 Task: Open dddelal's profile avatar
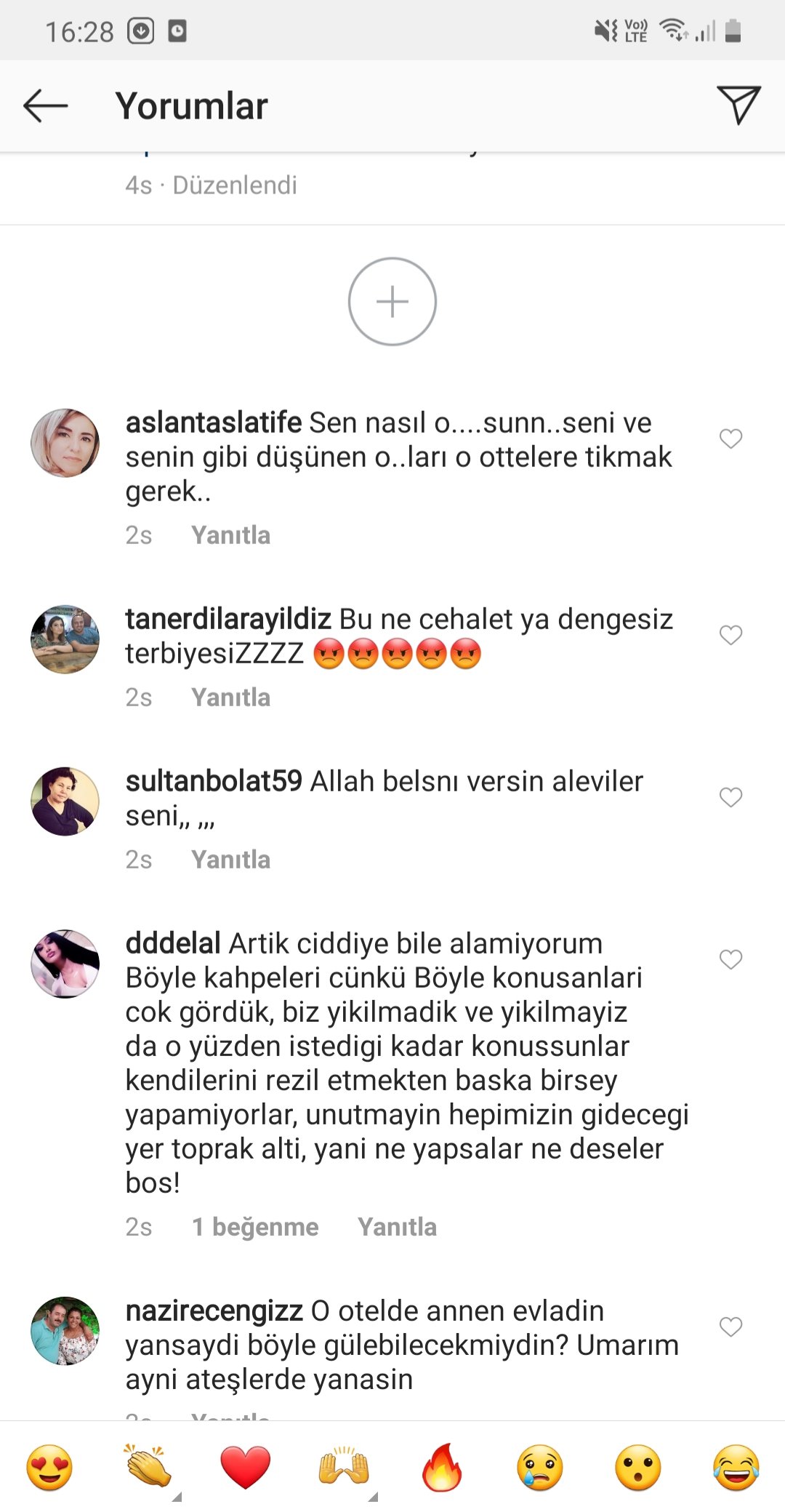coord(65,964)
